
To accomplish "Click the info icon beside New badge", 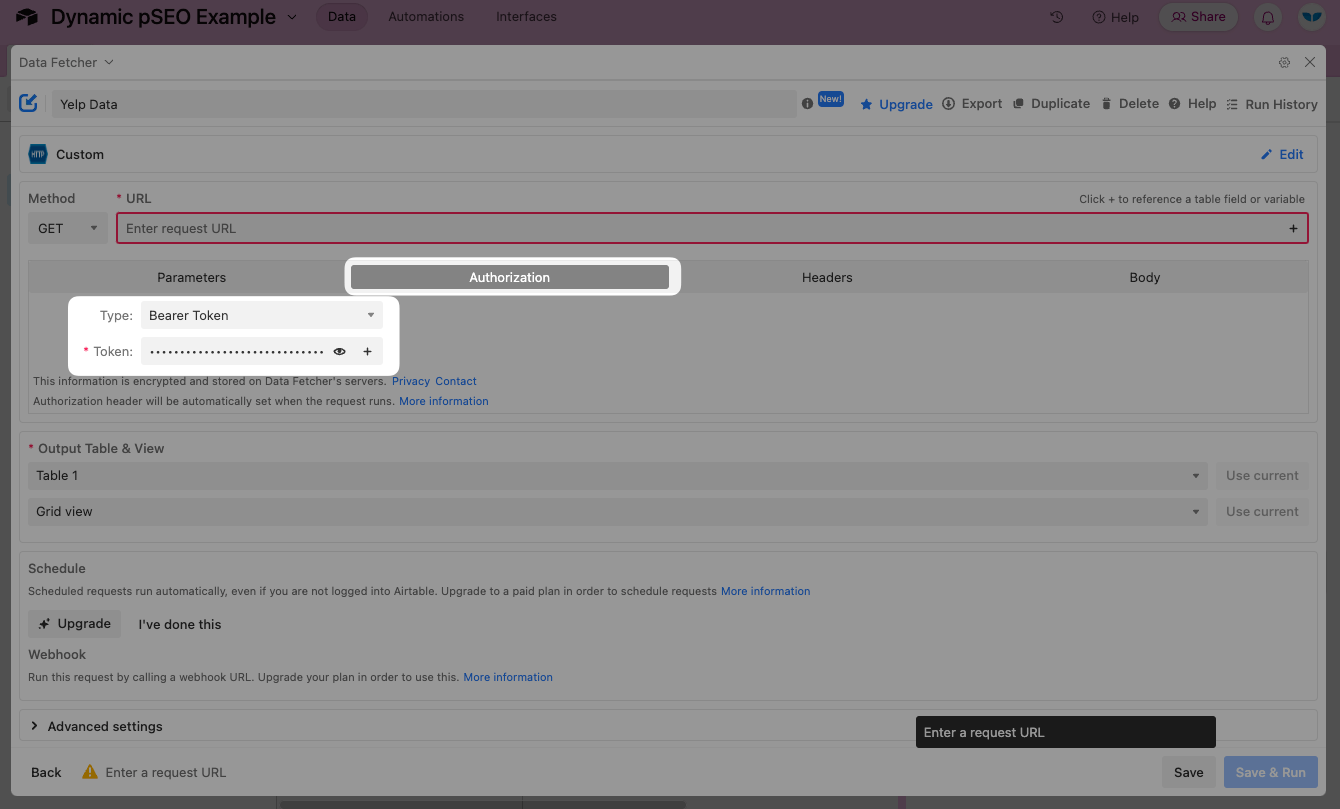I will (807, 104).
